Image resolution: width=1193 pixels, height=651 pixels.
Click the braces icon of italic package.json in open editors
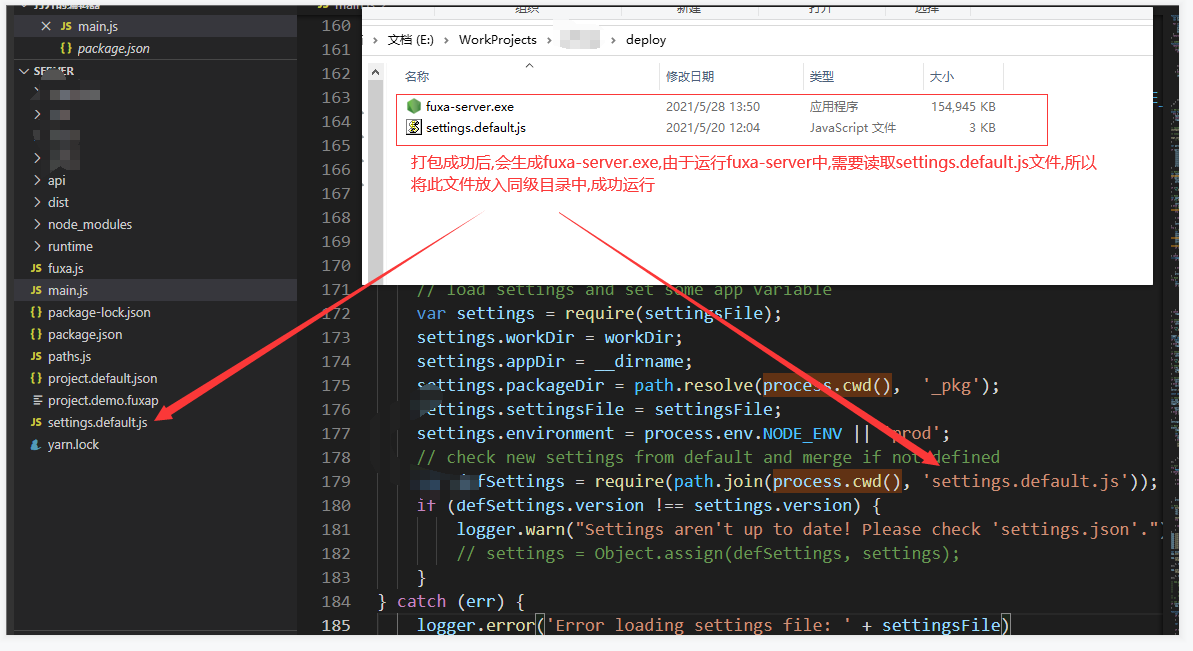(x=66, y=48)
